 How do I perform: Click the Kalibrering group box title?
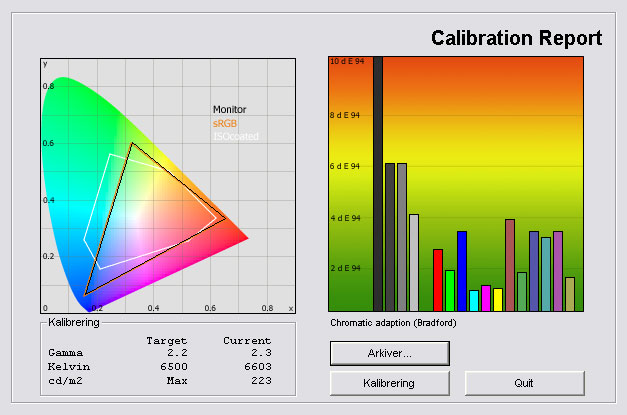click(74, 322)
